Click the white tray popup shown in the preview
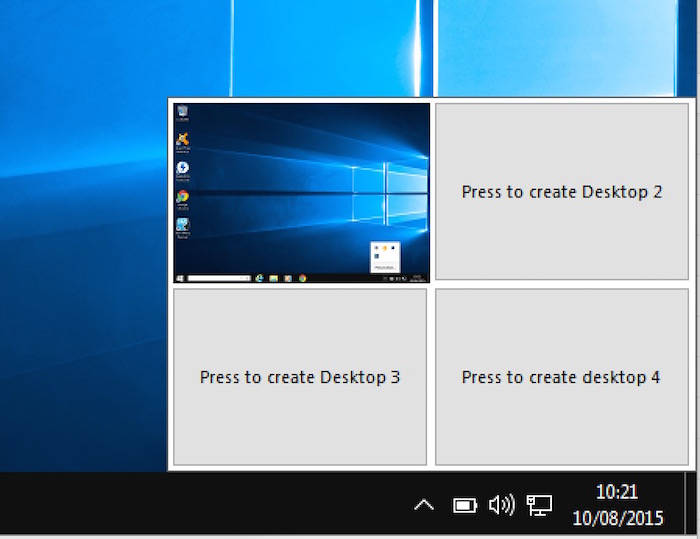Screen dimensions: 700x539 pos(385,256)
